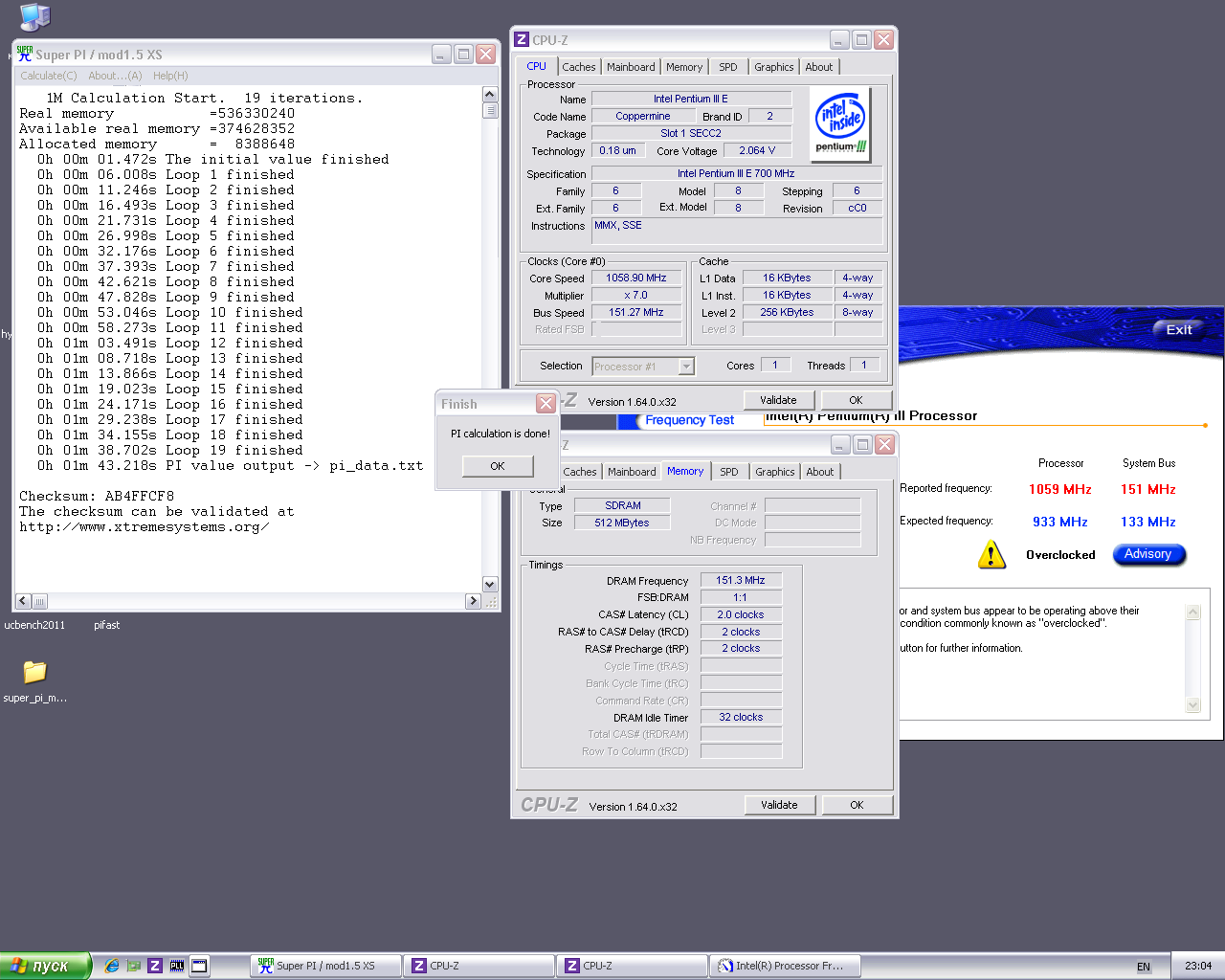Click the Core Speed 1058.90 MHz field
Screen dimensions: 1225x980
tap(636, 278)
